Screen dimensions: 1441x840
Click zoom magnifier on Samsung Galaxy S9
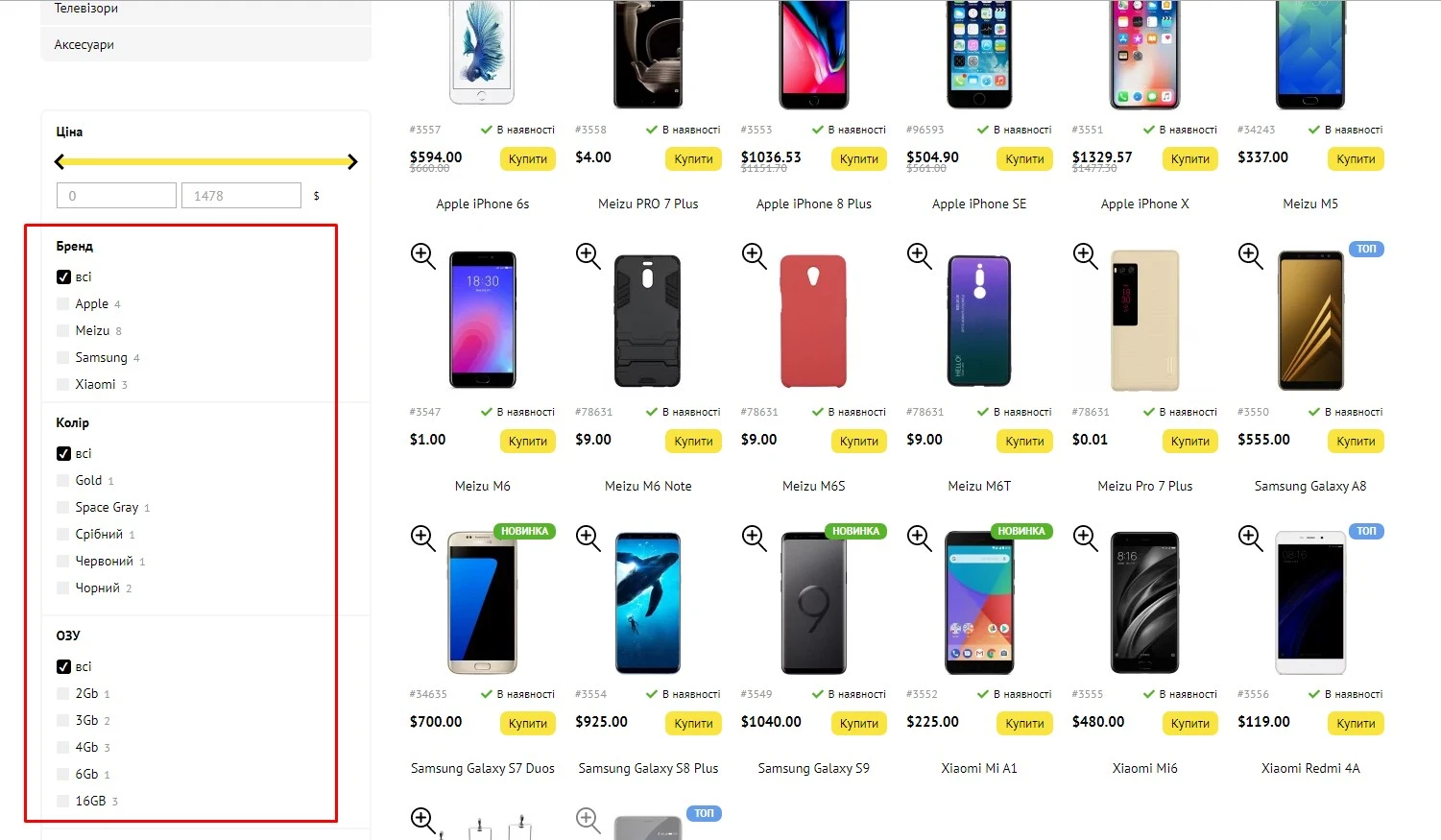coord(755,538)
